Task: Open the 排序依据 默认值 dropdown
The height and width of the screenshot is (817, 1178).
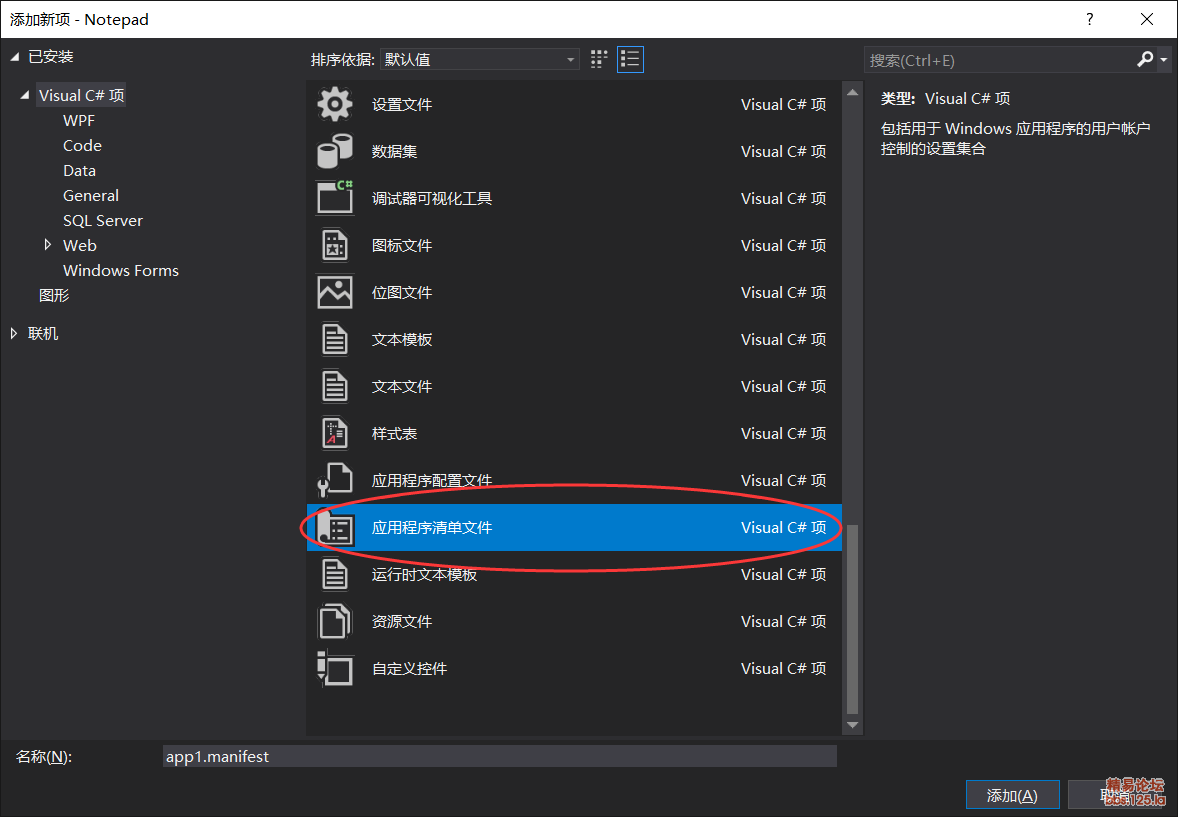Action: tap(479, 59)
